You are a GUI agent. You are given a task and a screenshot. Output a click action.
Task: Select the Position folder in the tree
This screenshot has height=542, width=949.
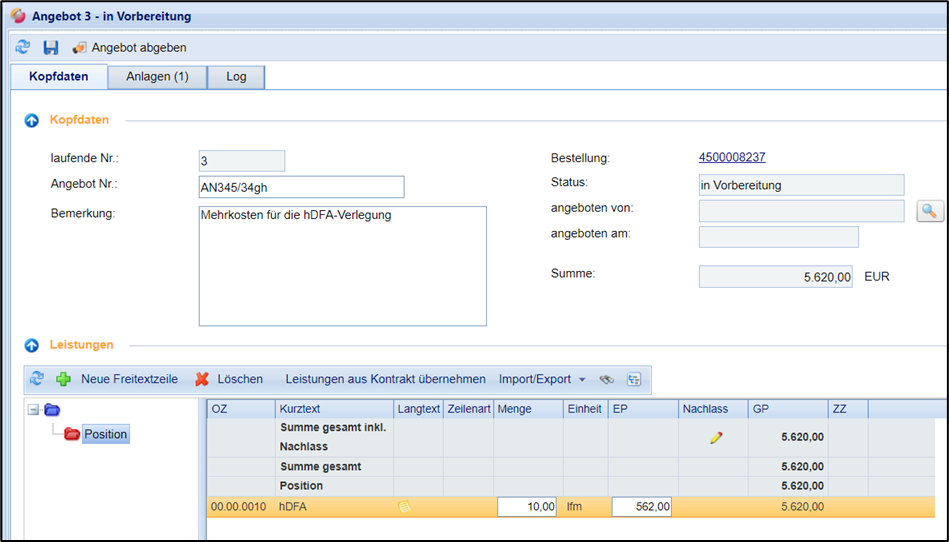click(105, 434)
